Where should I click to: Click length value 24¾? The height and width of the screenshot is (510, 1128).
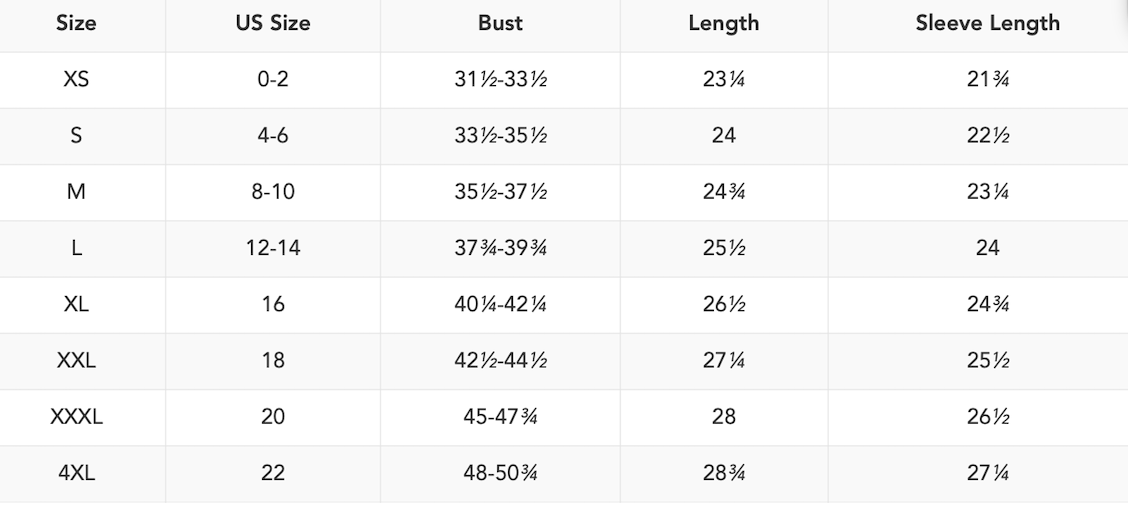tap(723, 191)
